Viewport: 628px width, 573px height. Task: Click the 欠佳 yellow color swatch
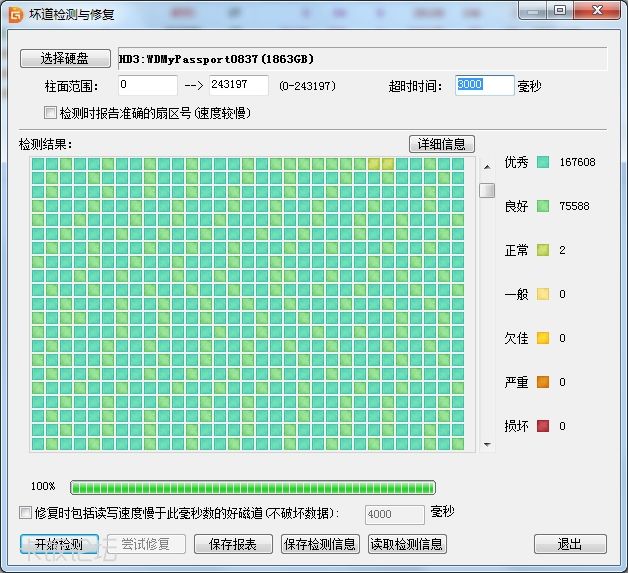tap(543, 338)
